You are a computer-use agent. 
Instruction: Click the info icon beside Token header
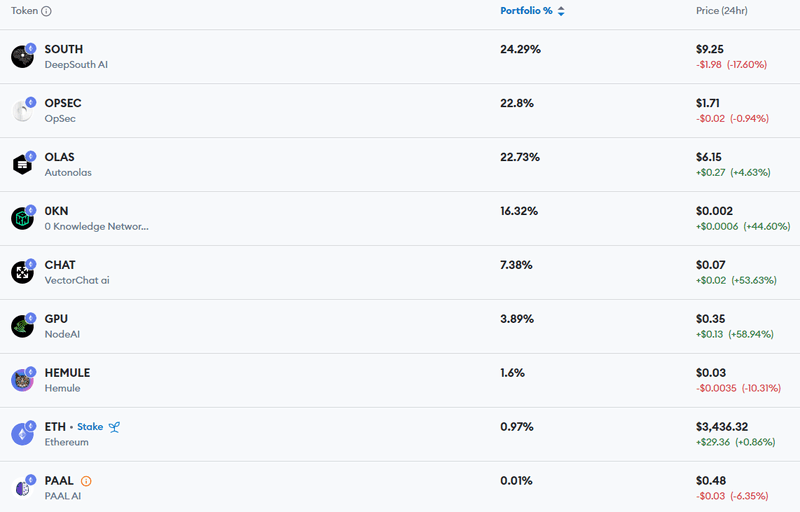[47, 11]
